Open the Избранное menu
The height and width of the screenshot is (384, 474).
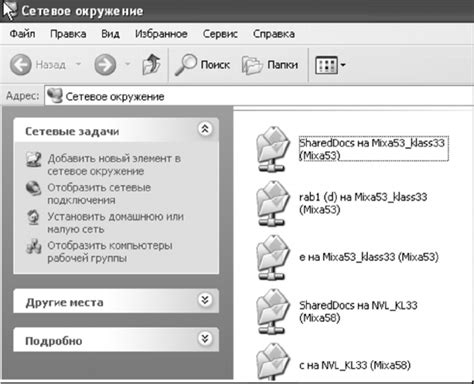(x=161, y=34)
